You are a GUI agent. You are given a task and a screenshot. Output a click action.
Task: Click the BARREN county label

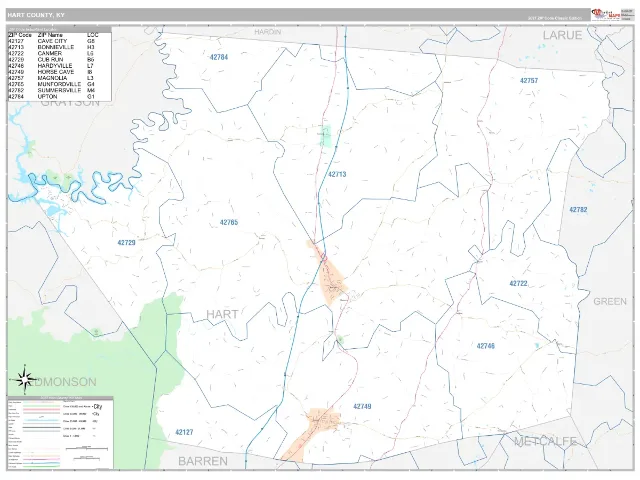point(203,461)
